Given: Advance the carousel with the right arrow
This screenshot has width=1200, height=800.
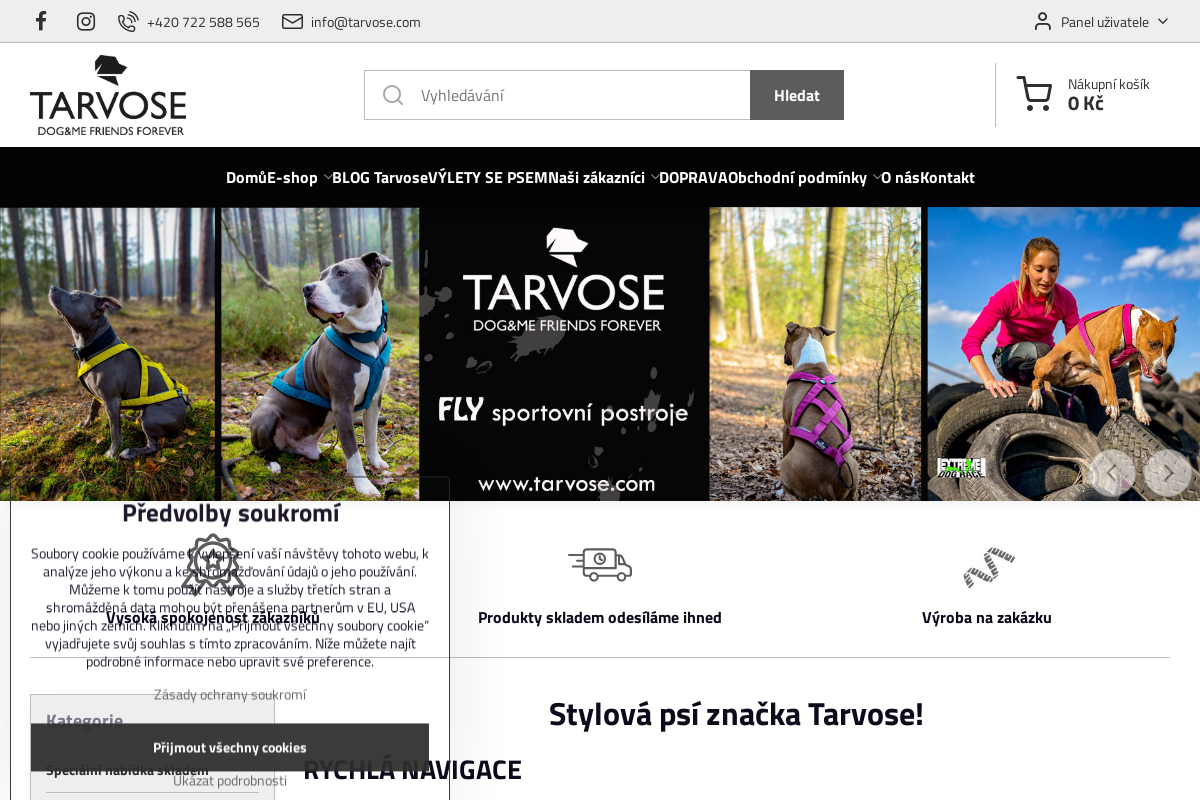Looking at the screenshot, I should point(1167,472).
